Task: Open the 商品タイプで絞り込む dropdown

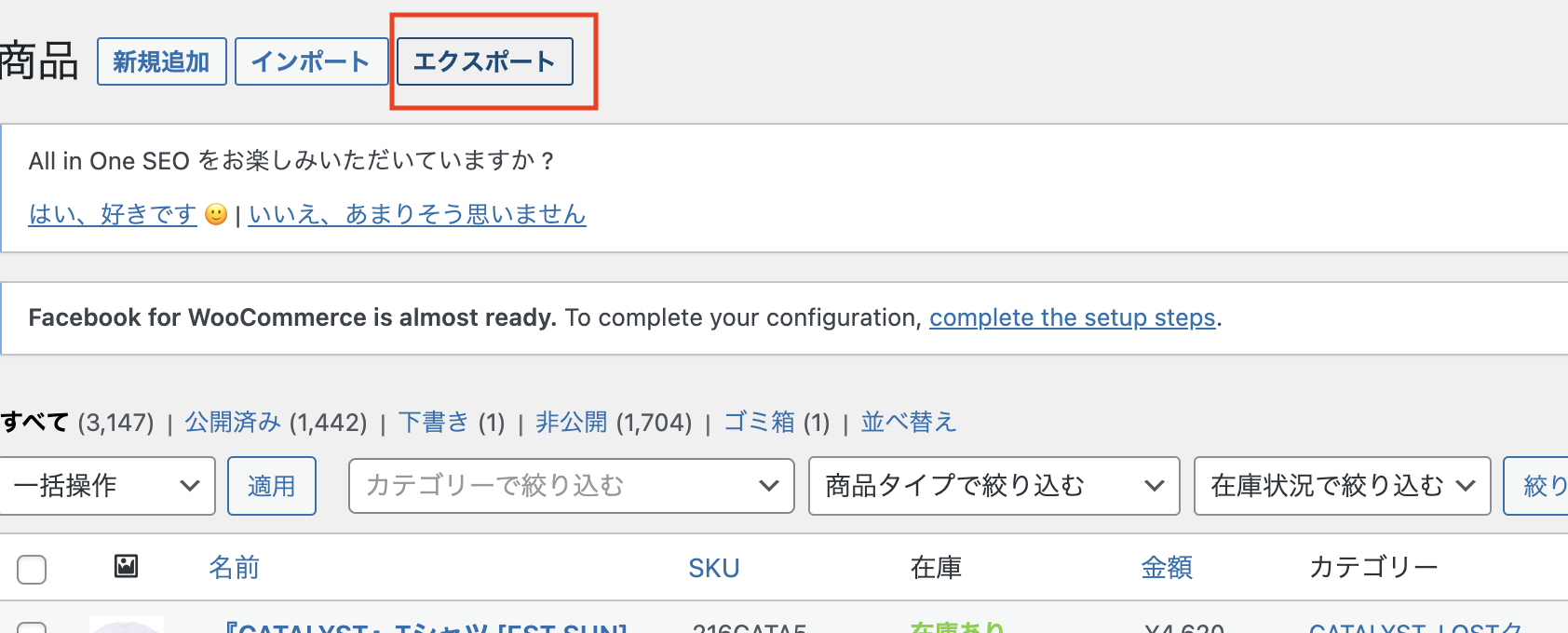Action: (x=994, y=486)
